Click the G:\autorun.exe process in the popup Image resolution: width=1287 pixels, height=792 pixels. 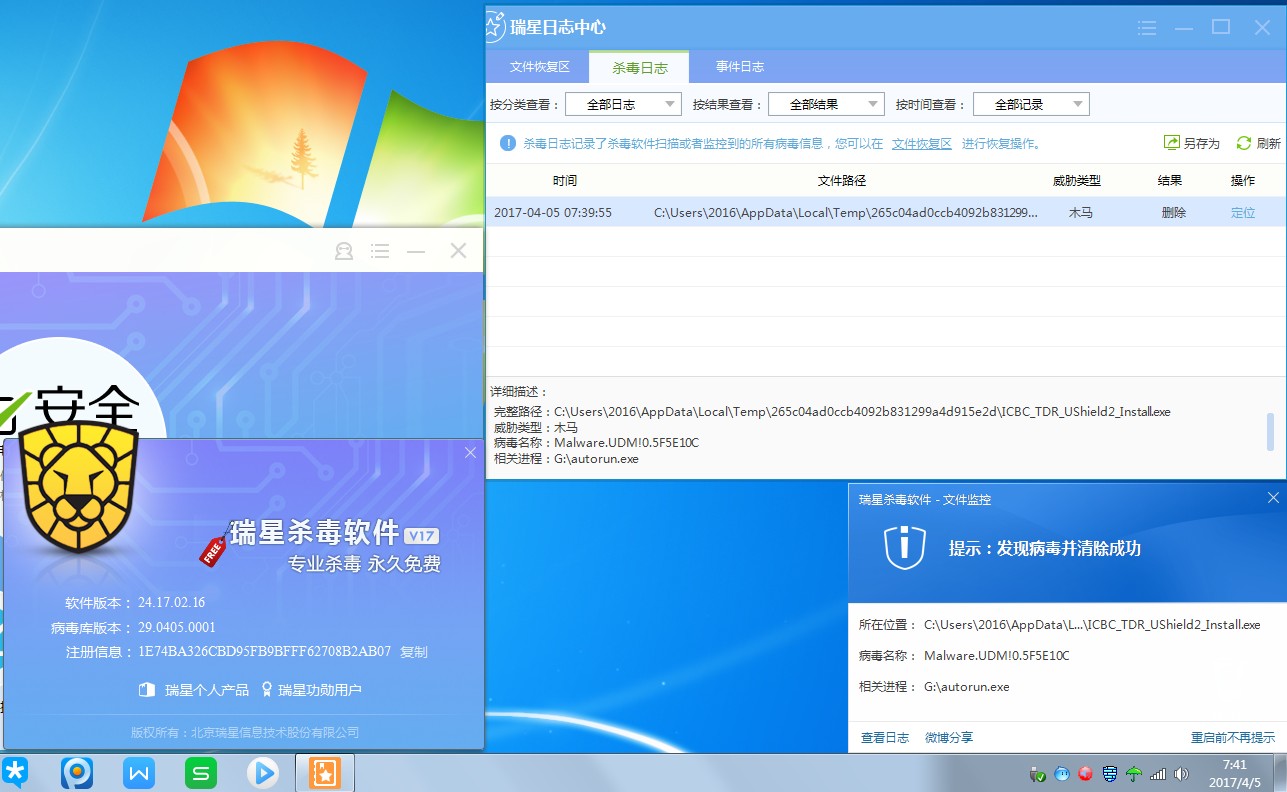click(x=967, y=687)
